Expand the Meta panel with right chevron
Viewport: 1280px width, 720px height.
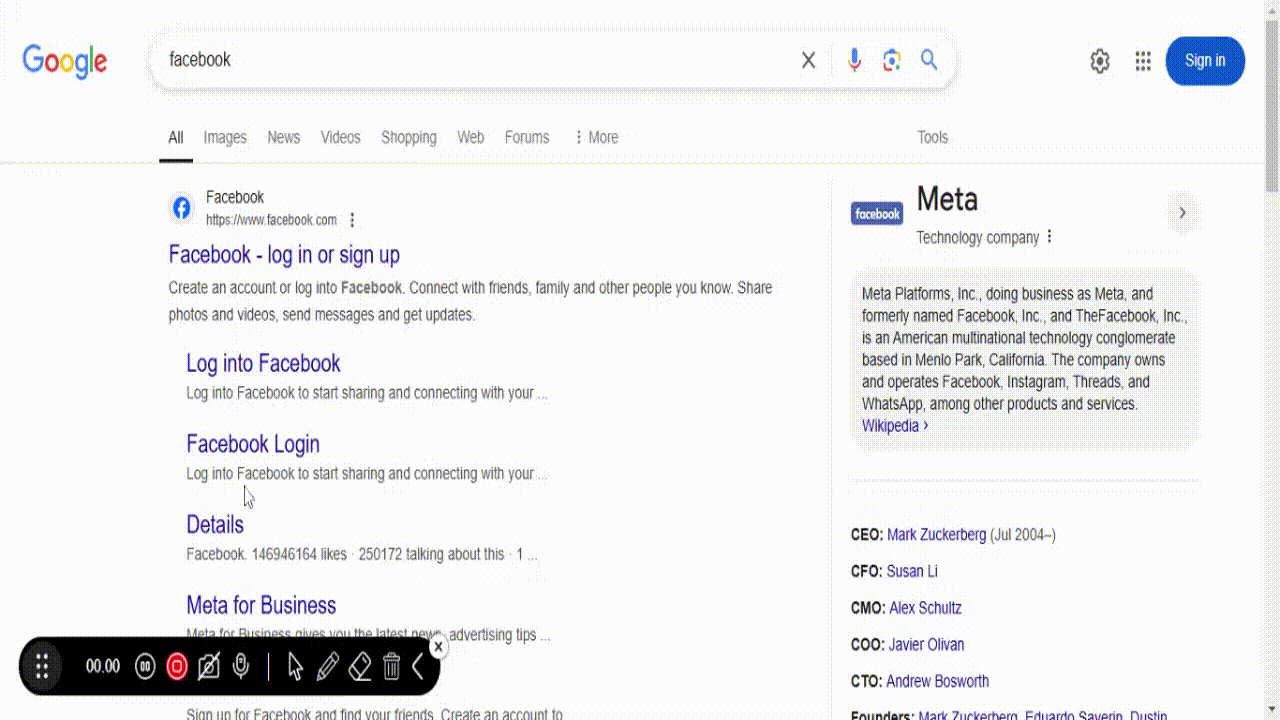pos(1182,213)
